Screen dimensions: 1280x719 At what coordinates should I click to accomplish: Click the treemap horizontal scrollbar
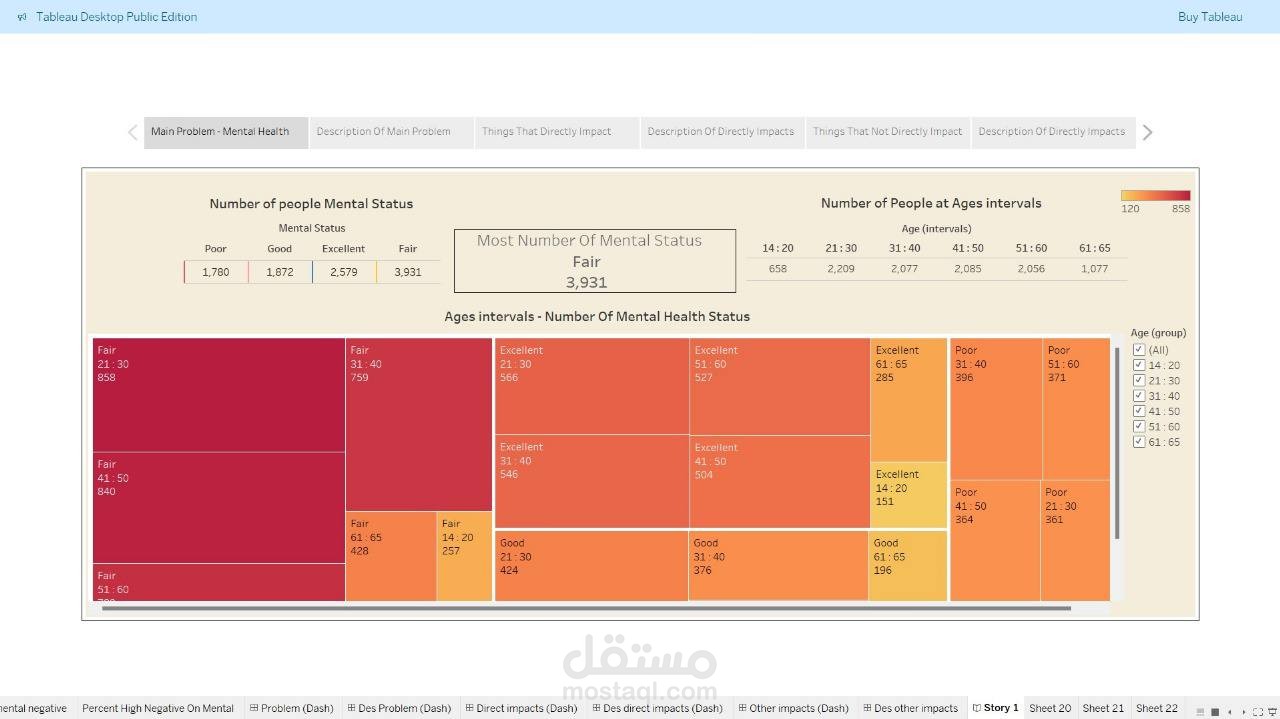(585, 608)
